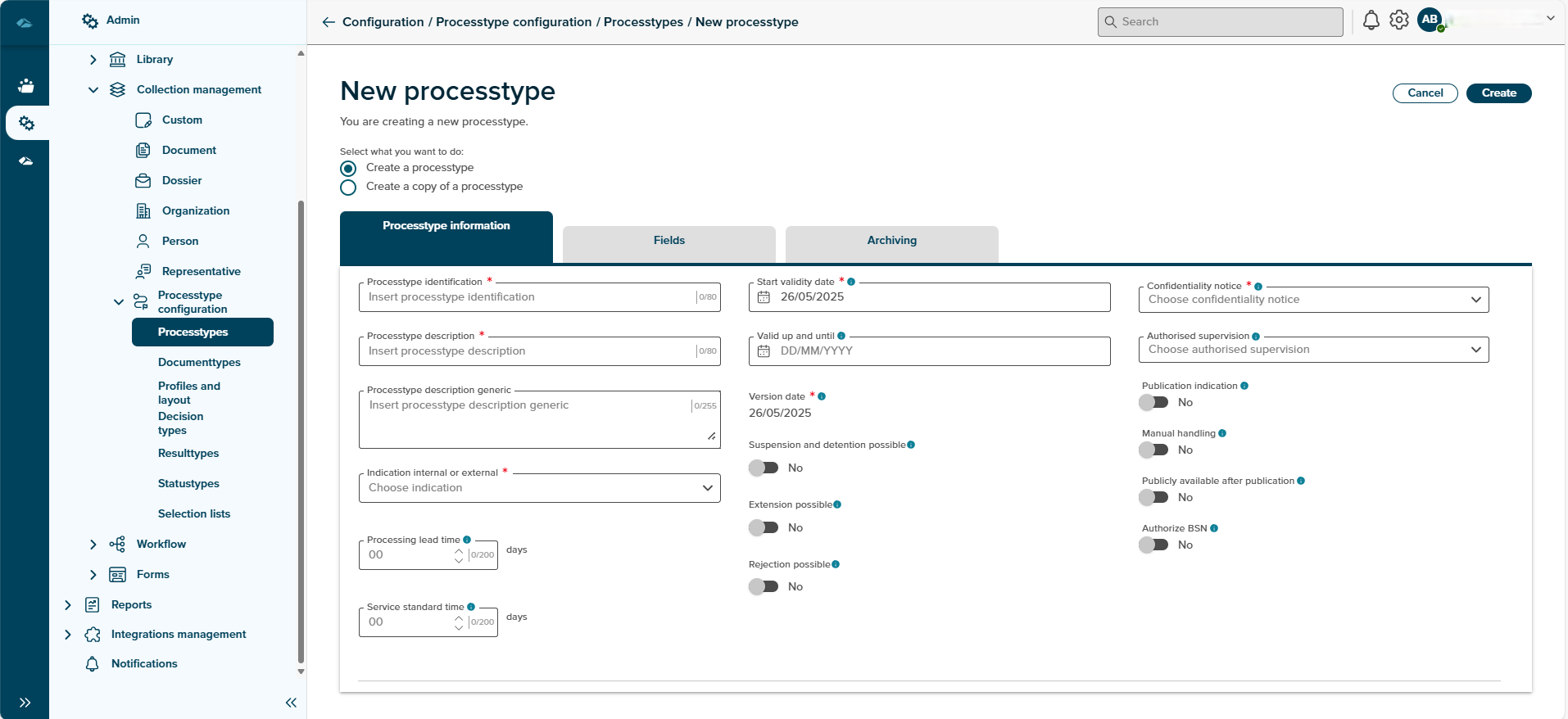Screen dimensions: 1568x719
Task: Click the cloud logo at top left
Action: click(x=25, y=23)
